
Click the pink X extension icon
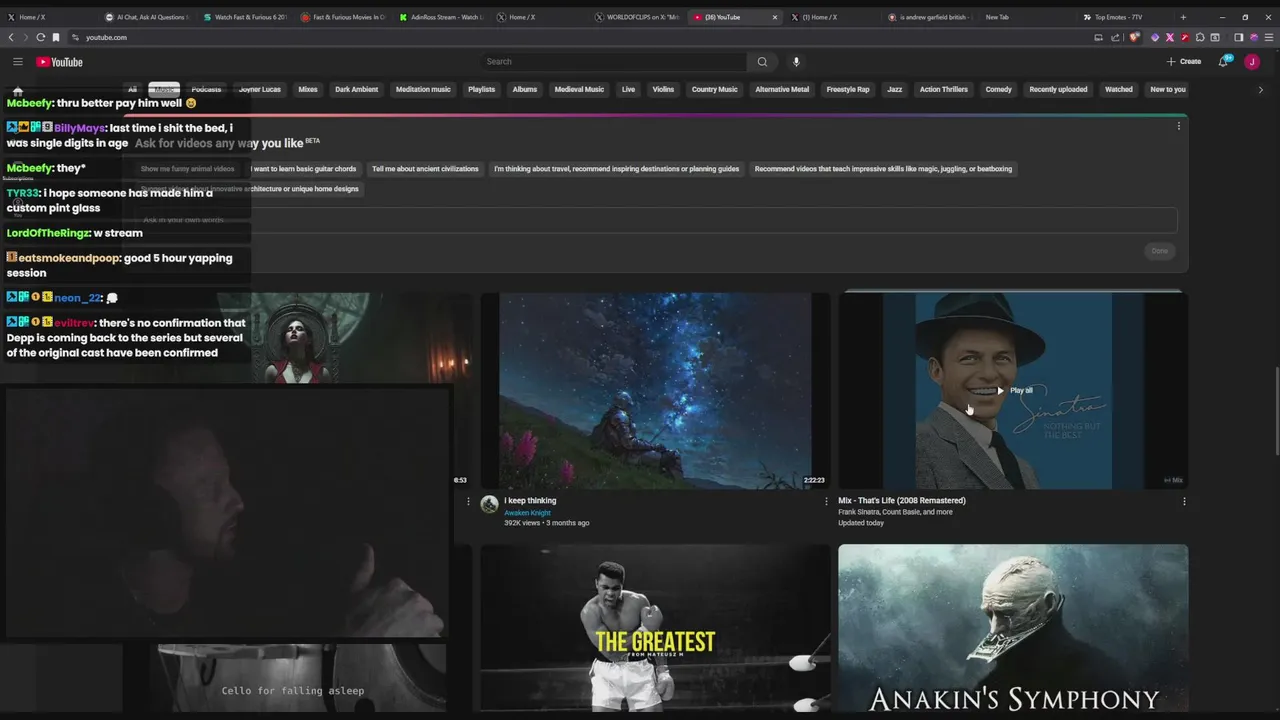(1170, 37)
